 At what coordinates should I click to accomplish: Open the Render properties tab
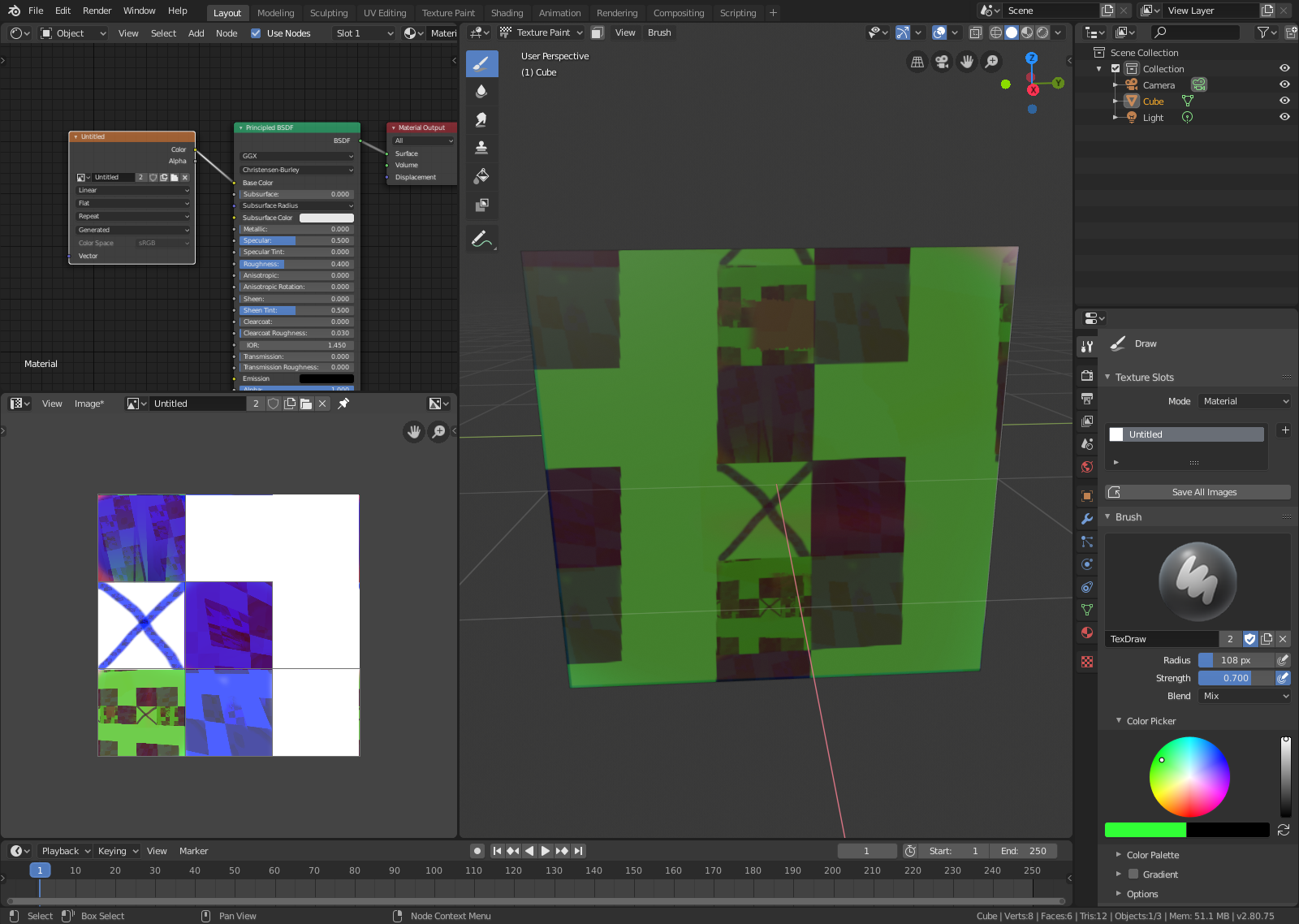[1087, 375]
